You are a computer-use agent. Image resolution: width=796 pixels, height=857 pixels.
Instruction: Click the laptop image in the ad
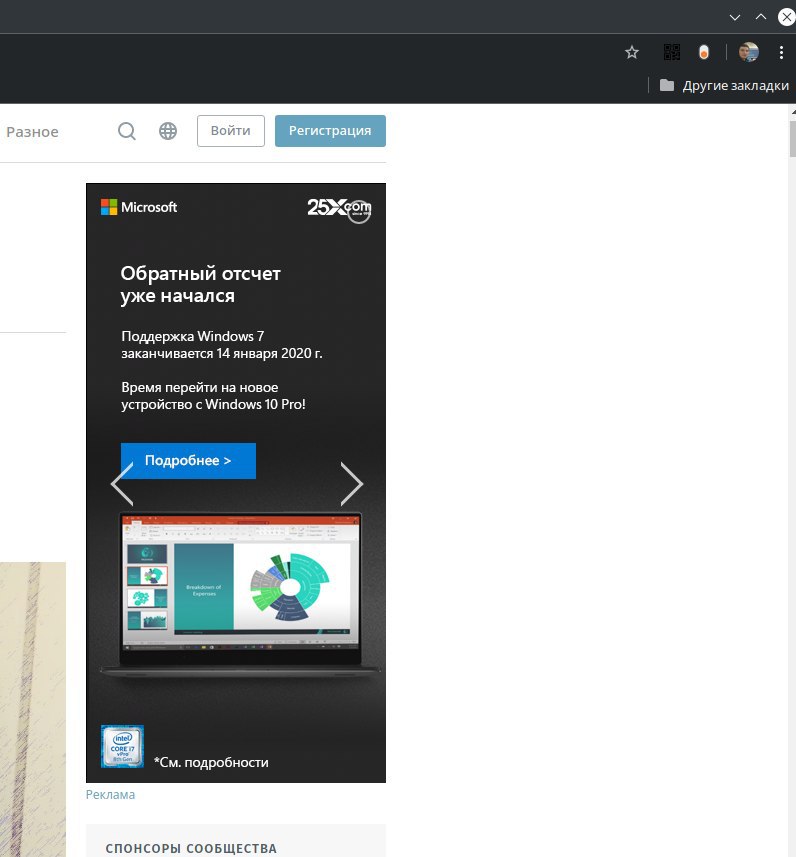(x=240, y=595)
